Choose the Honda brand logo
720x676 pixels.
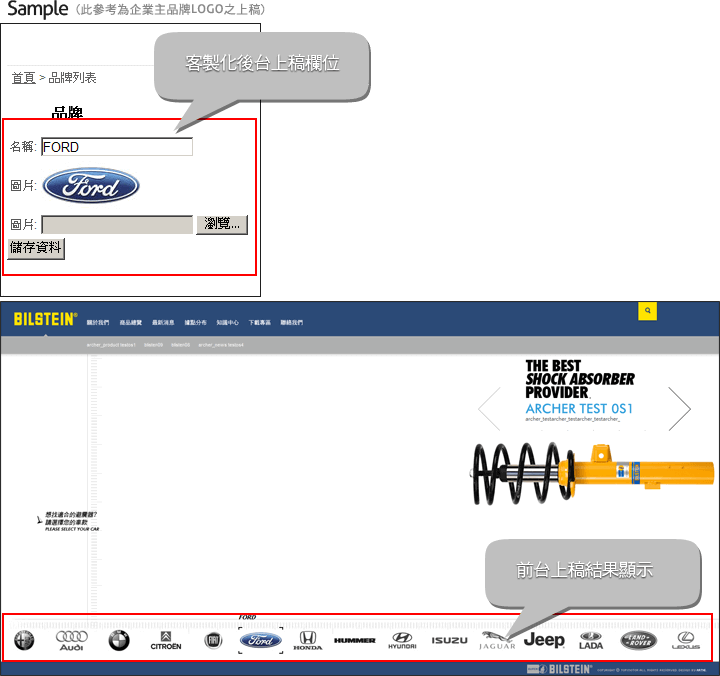coord(308,640)
